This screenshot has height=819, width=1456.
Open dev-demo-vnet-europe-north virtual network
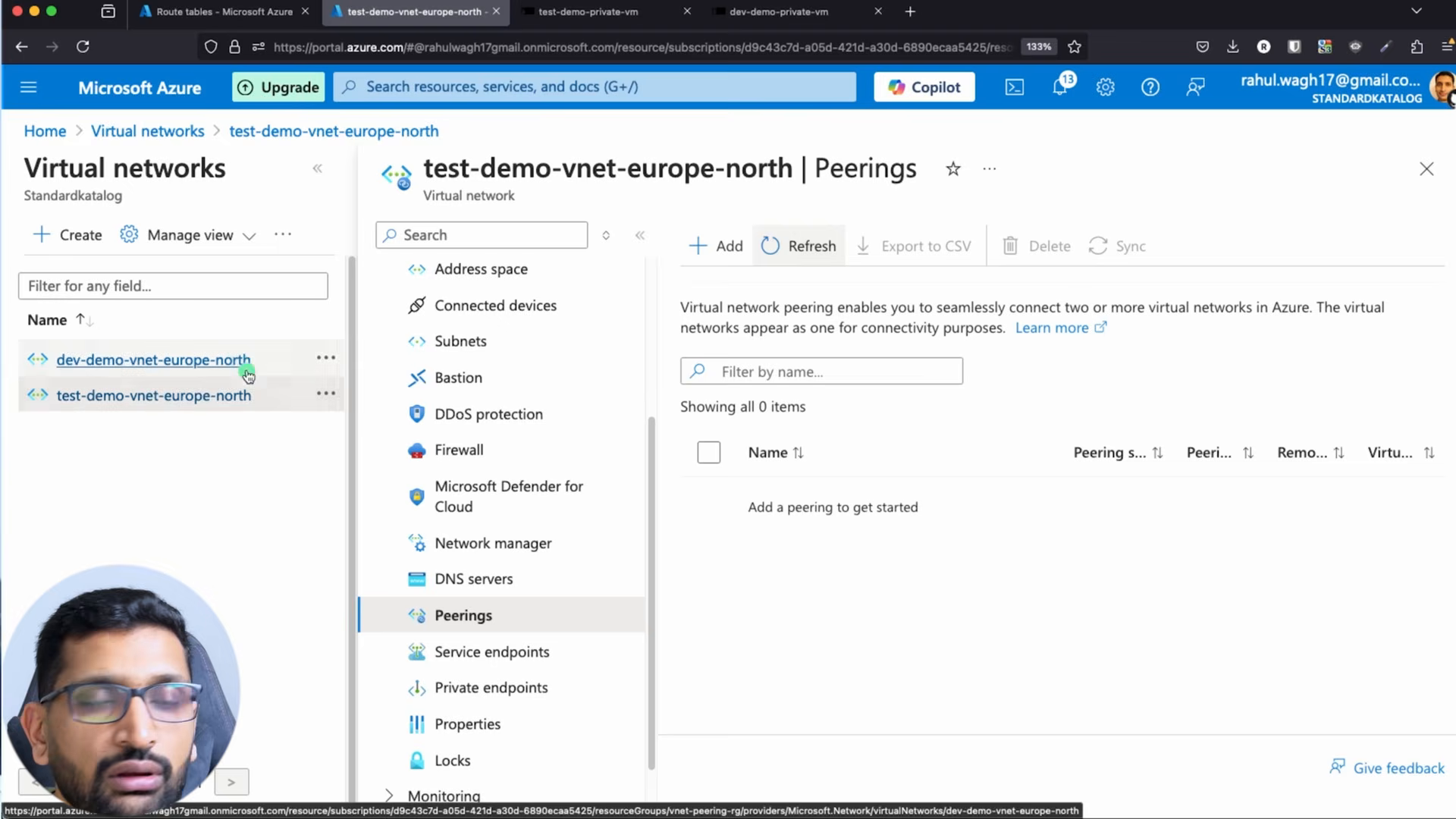153,359
